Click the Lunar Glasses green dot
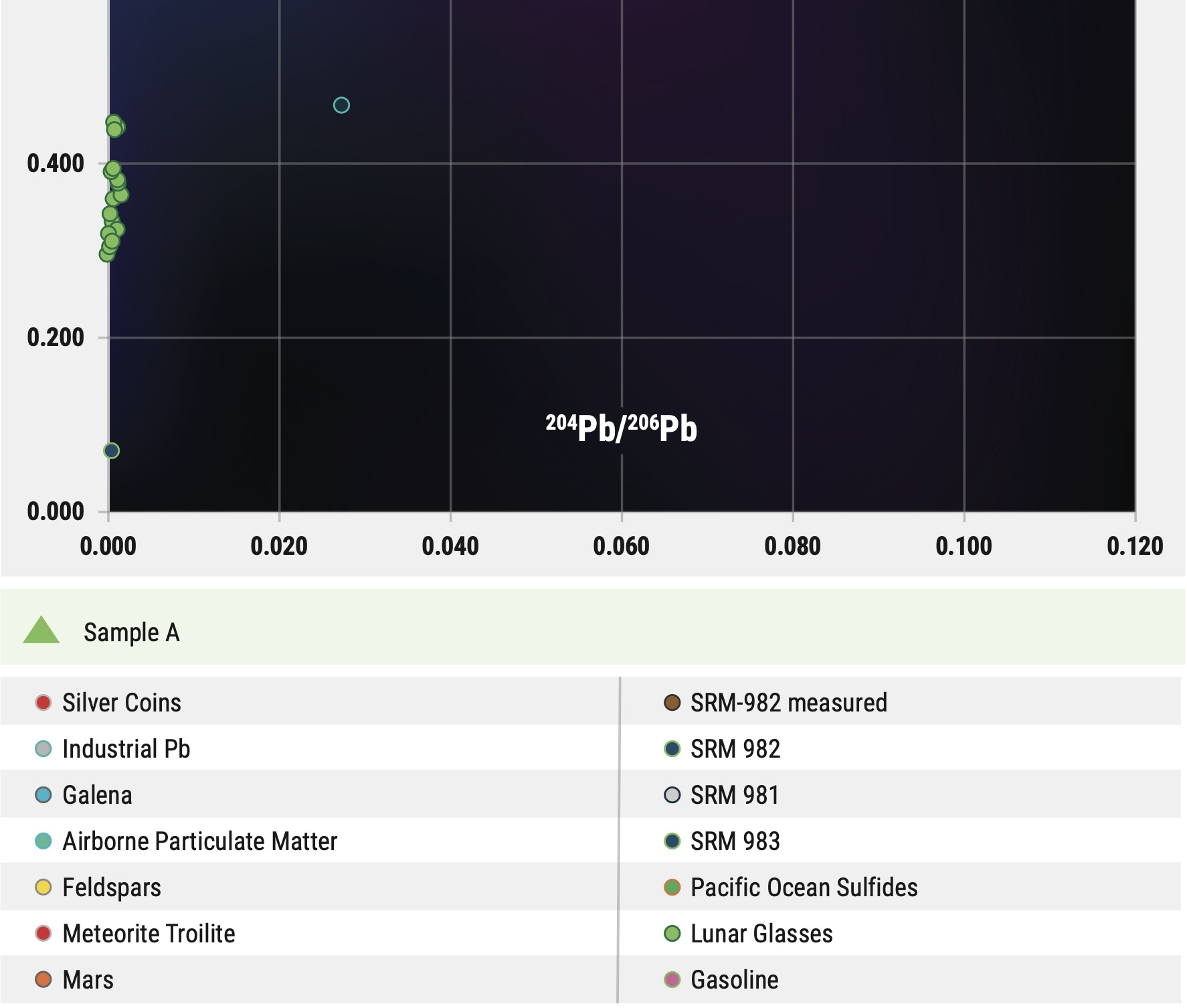 pos(672,934)
